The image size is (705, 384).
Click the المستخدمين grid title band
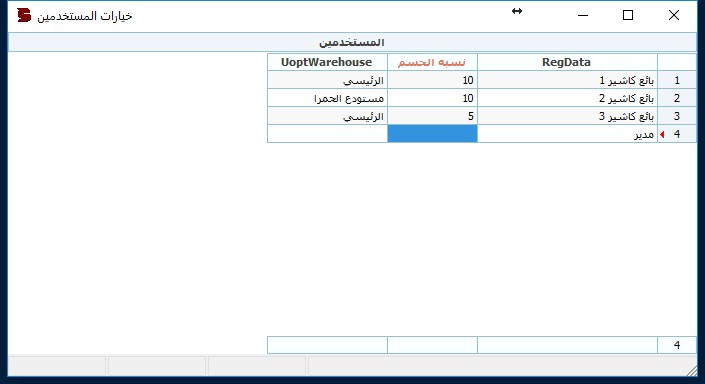(x=352, y=42)
